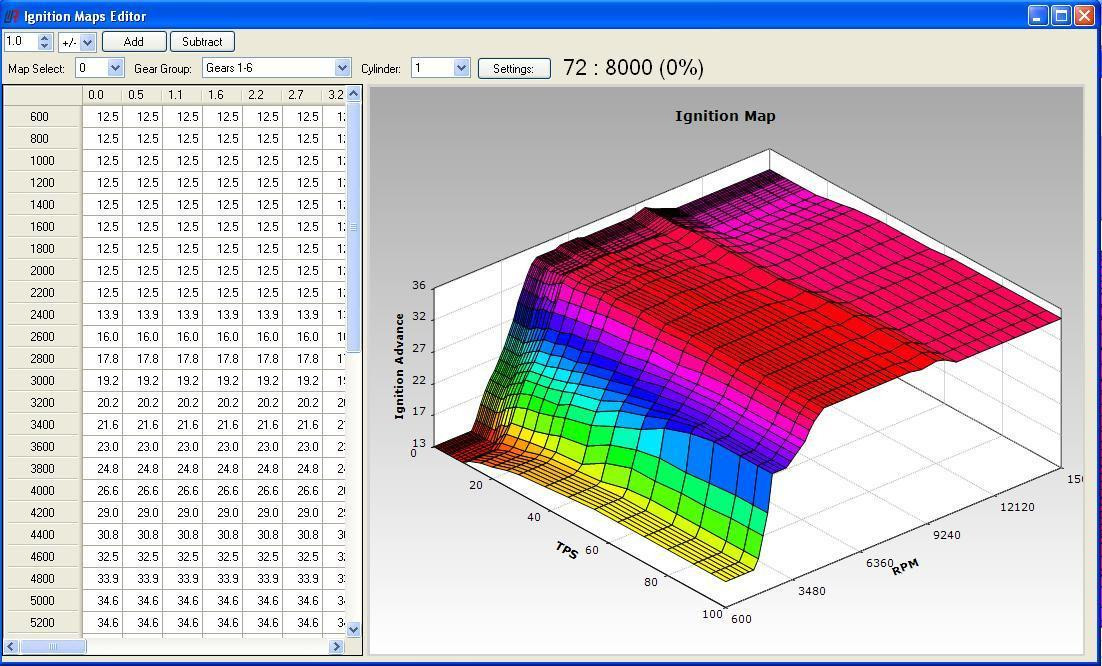Open the Map Select dropdown
1102x666 pixels.
pos(118,68)
